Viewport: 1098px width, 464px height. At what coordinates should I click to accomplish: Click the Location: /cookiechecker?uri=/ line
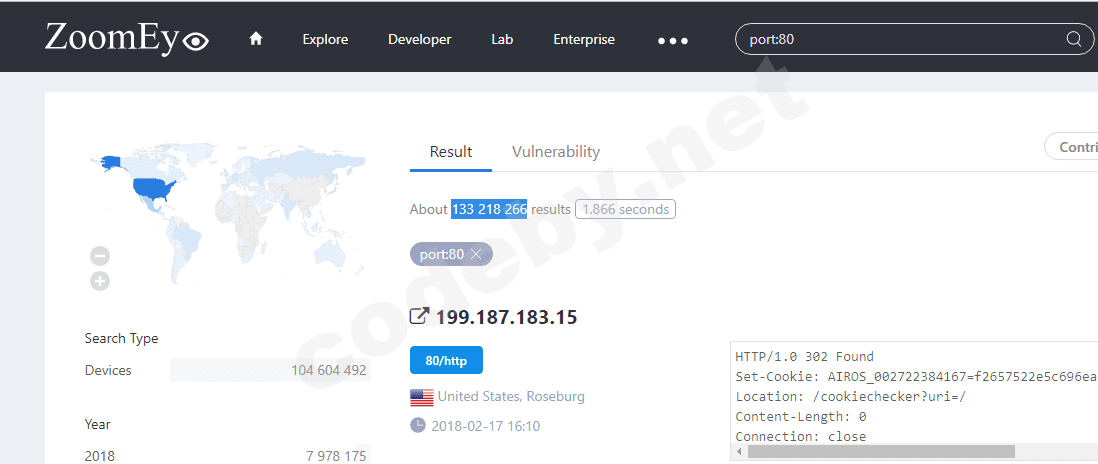click(851, 397)
